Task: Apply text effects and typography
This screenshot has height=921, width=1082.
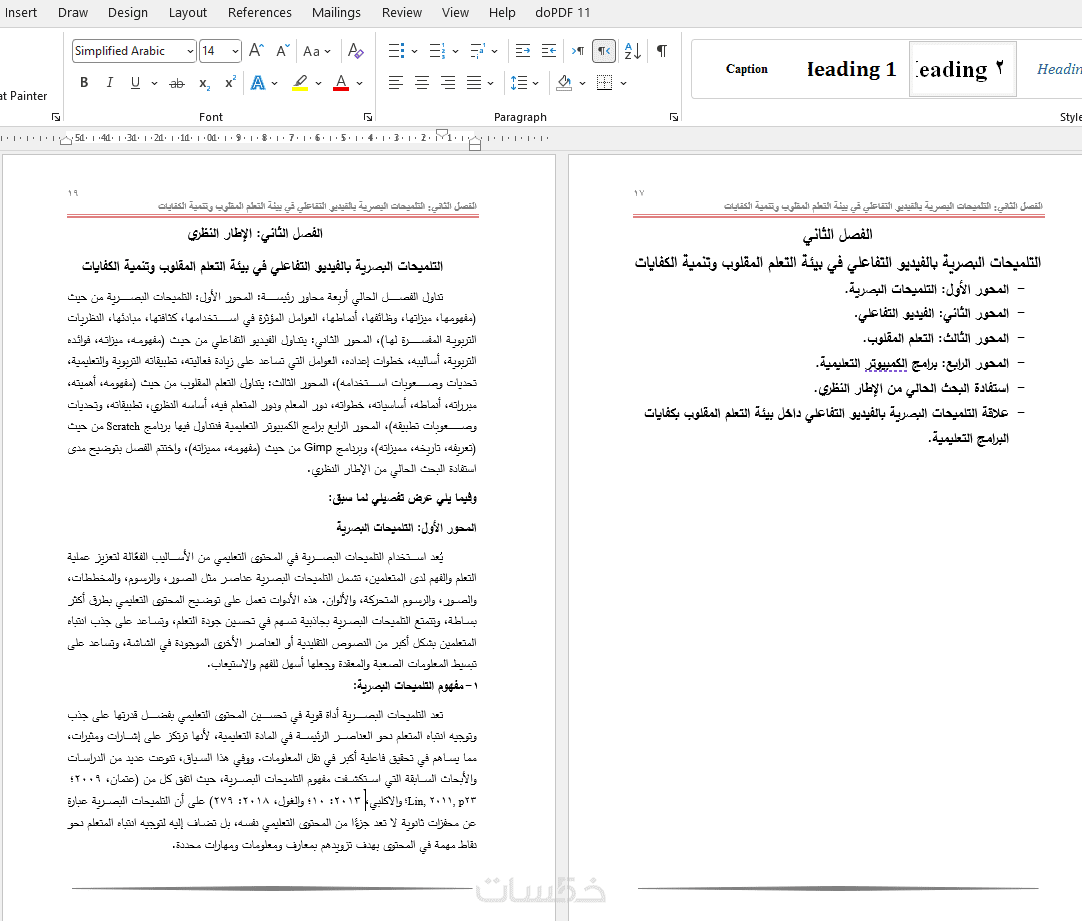Action: click(x=258, y=83)
